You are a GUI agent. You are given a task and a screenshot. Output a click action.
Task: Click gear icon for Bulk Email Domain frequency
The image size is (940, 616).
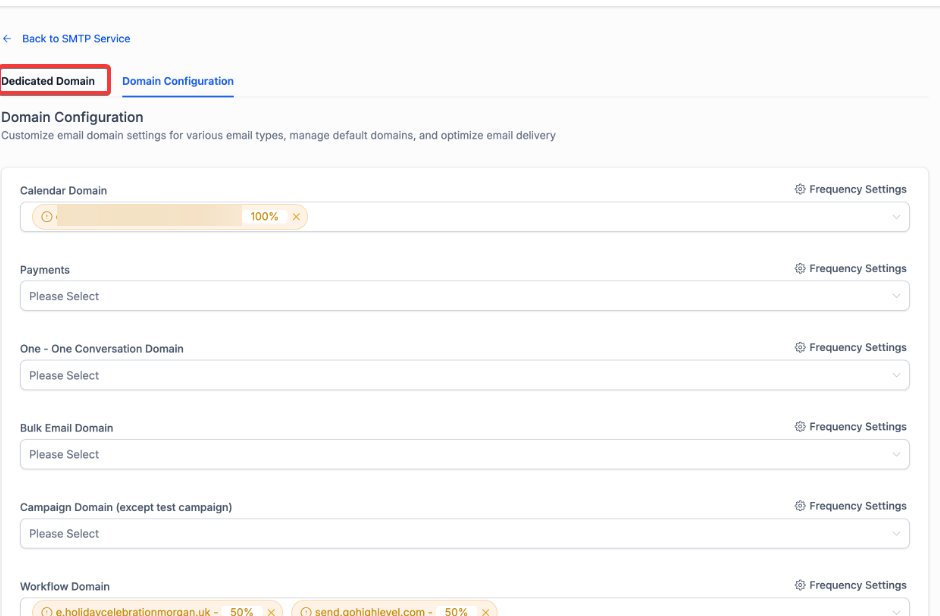tap(800, 427)
